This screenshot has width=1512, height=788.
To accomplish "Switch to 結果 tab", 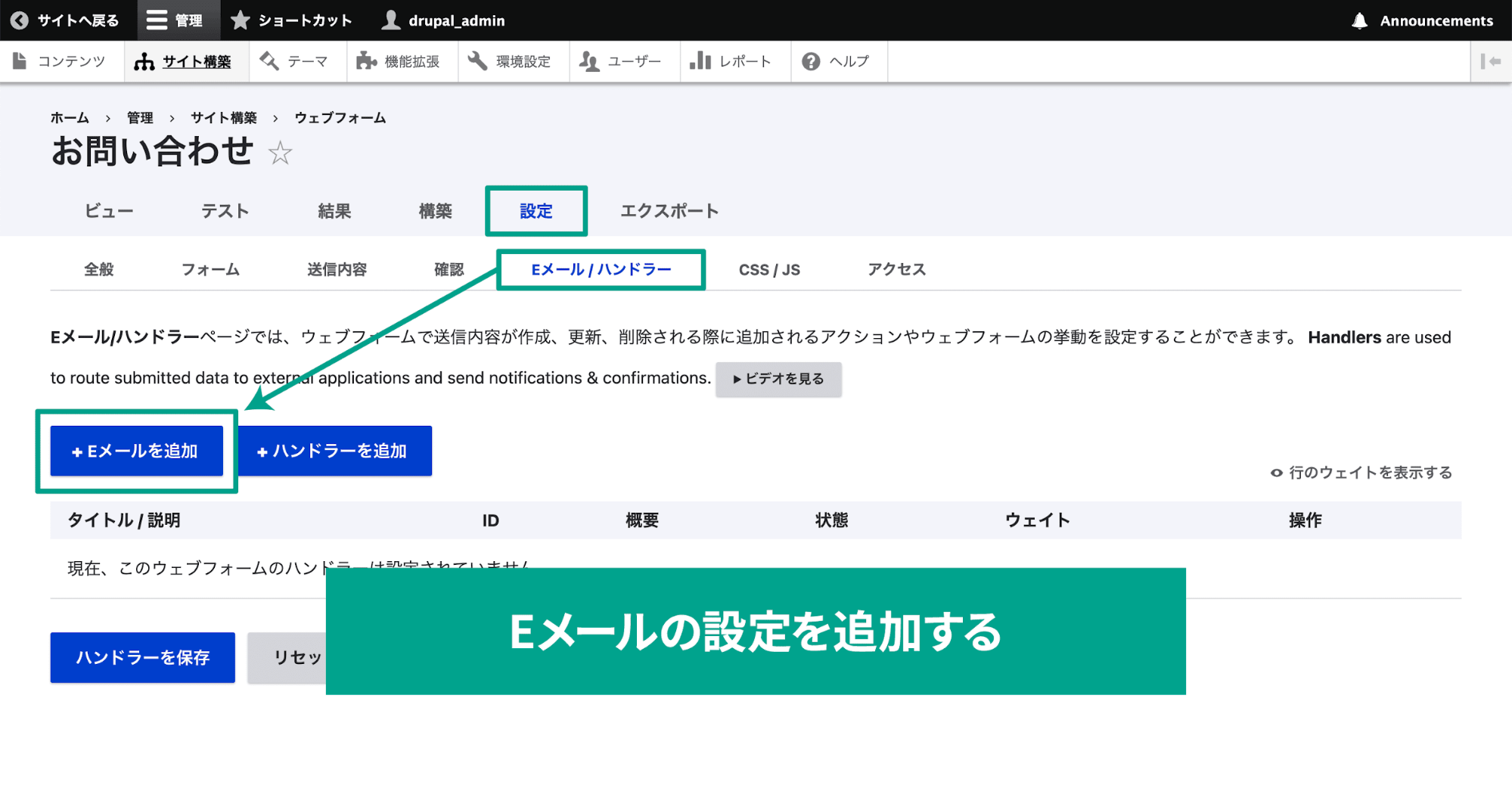I will (334, 211).
